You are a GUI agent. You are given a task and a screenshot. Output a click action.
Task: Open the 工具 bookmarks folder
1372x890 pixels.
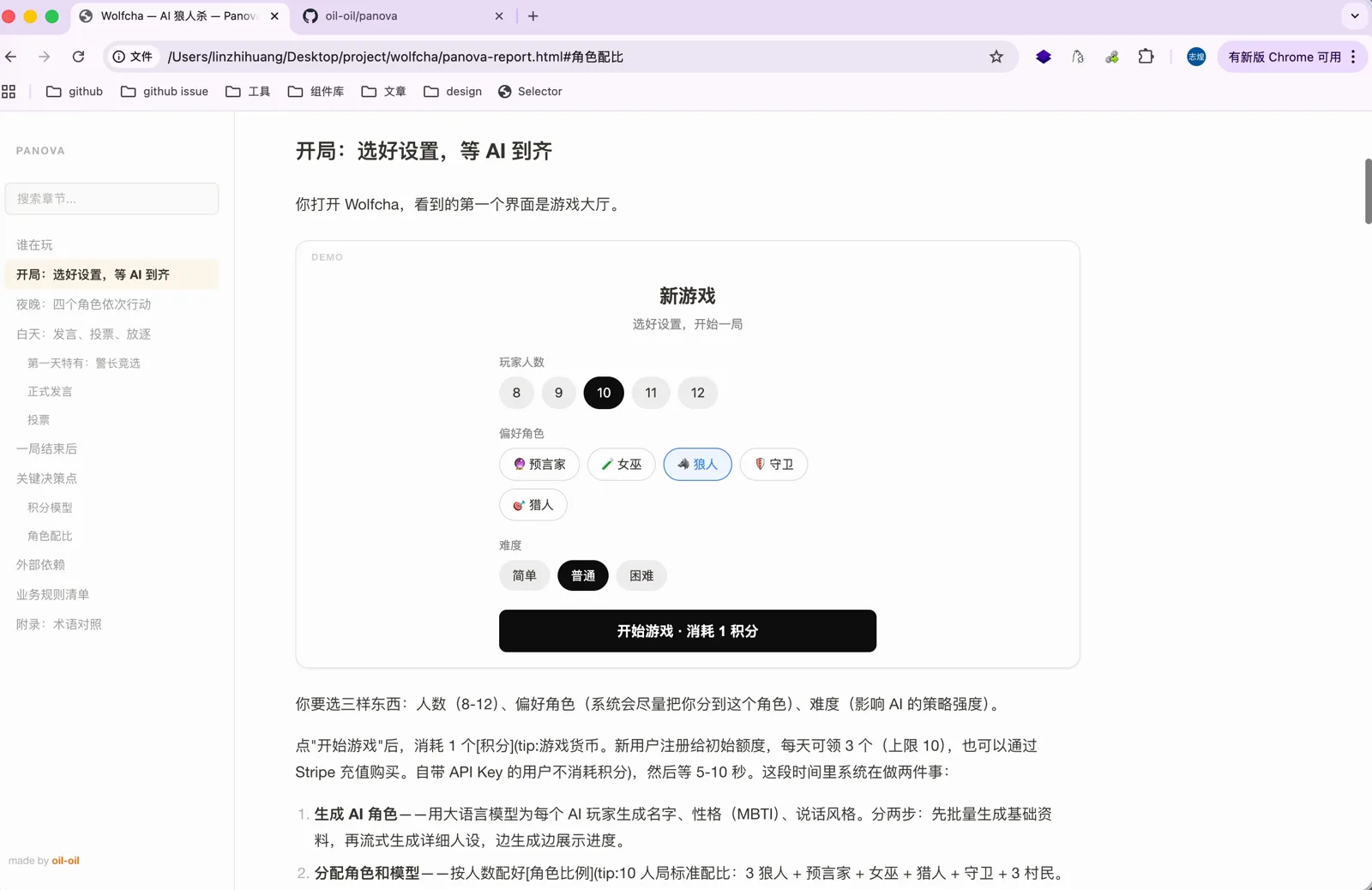[248, 92]
